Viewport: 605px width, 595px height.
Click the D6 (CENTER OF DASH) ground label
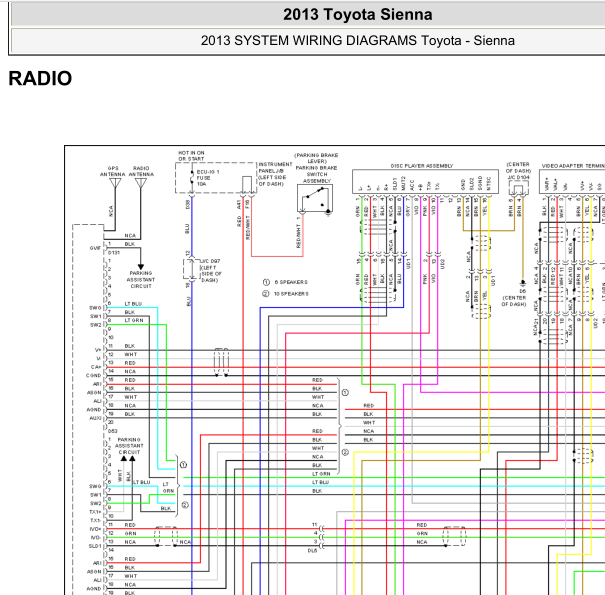click(514, 298)
